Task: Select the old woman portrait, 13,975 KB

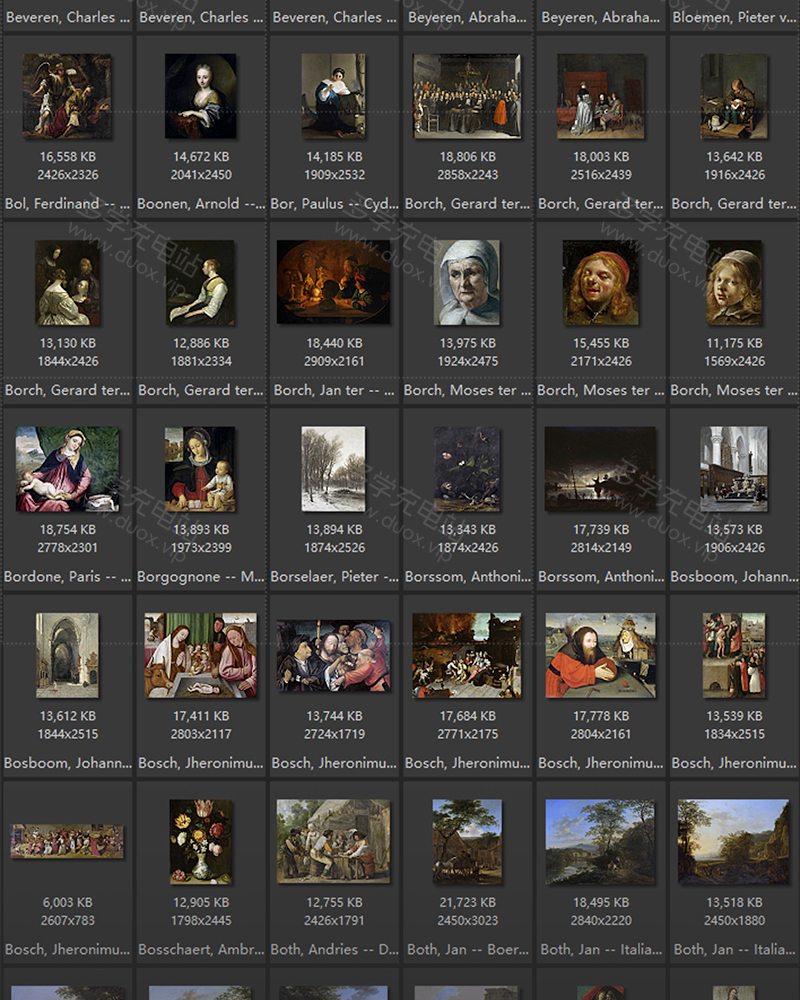Action: pos(467,282)
